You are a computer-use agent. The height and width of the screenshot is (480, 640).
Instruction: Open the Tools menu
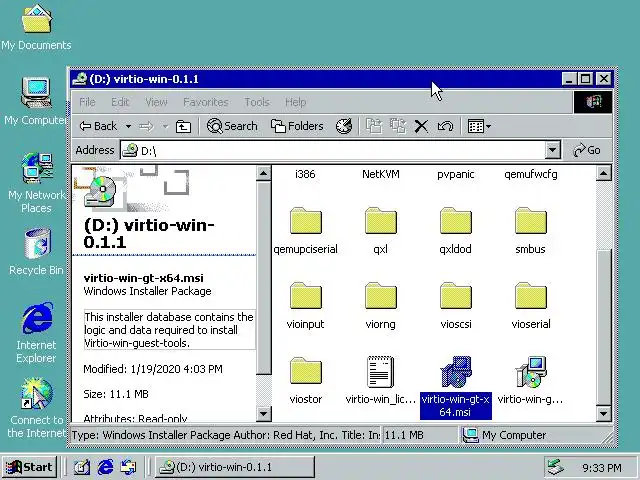click(257, 102)
